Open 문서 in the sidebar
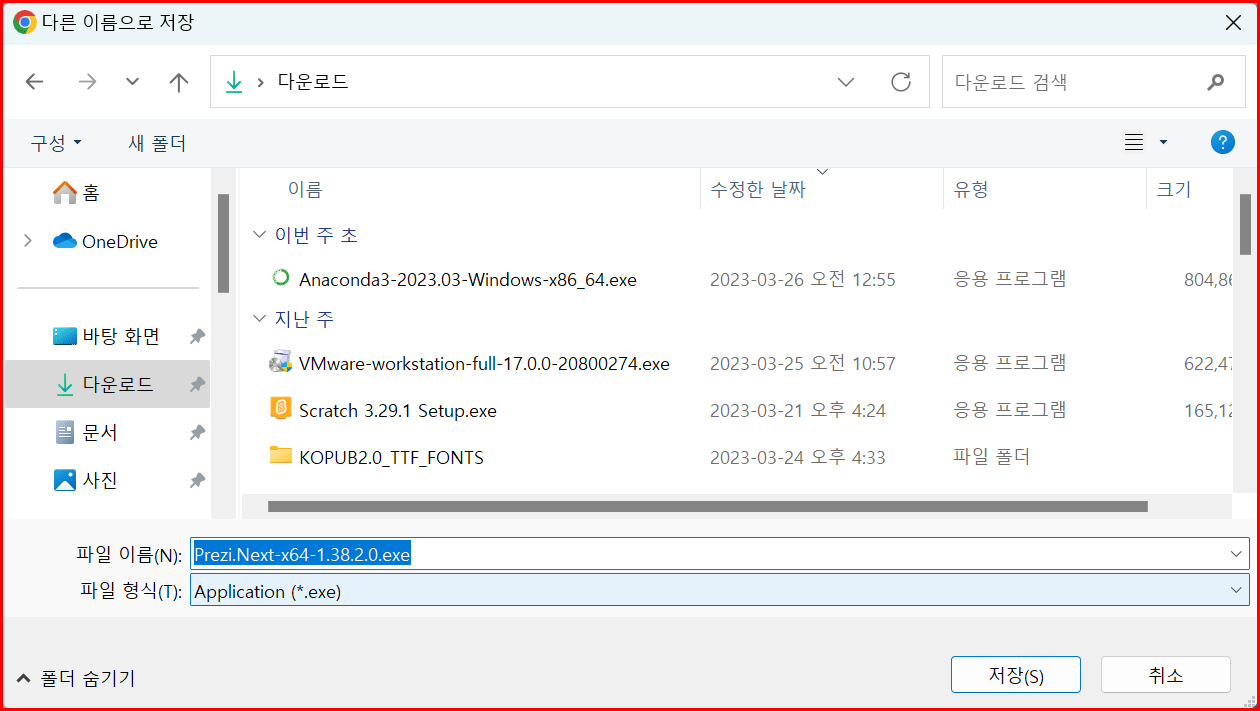The width and height of the screenshot is (1260, 711). (87, 432)
